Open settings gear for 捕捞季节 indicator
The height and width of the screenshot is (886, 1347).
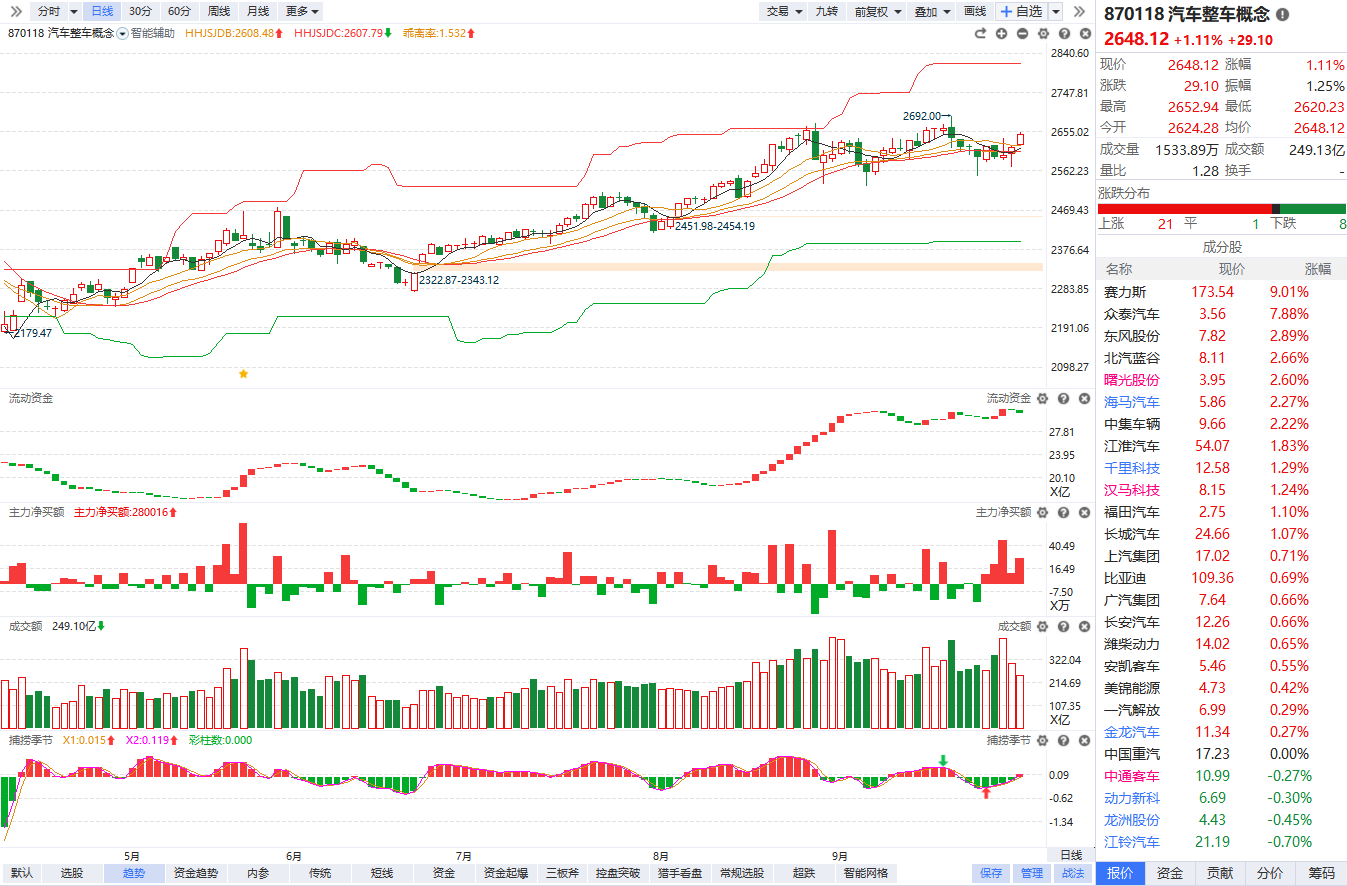1043,740
